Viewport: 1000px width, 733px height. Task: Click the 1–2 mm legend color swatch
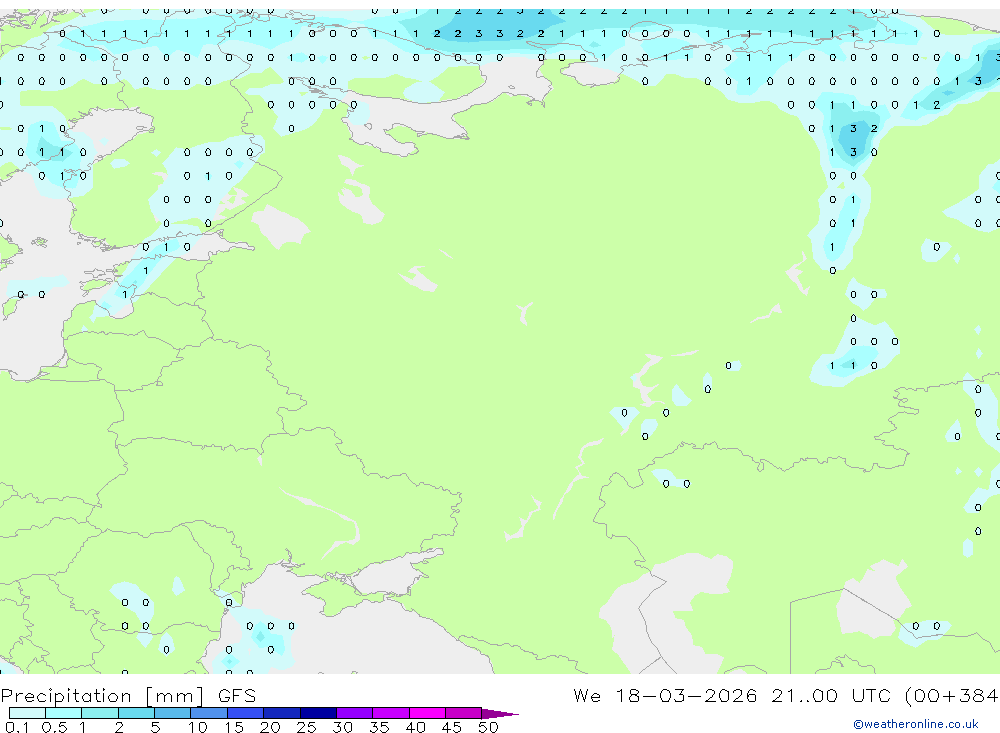[x=100, y=713]
